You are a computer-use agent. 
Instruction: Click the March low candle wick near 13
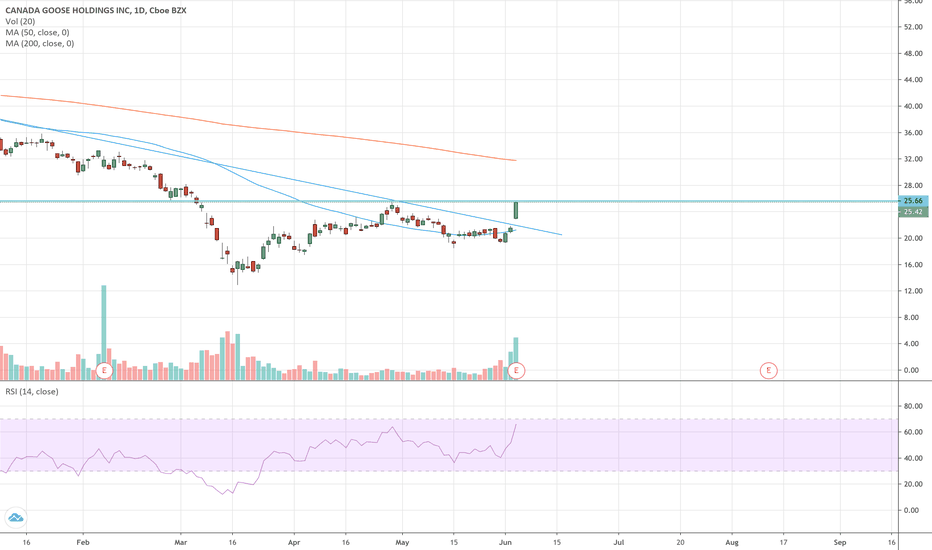pos(238,279)
